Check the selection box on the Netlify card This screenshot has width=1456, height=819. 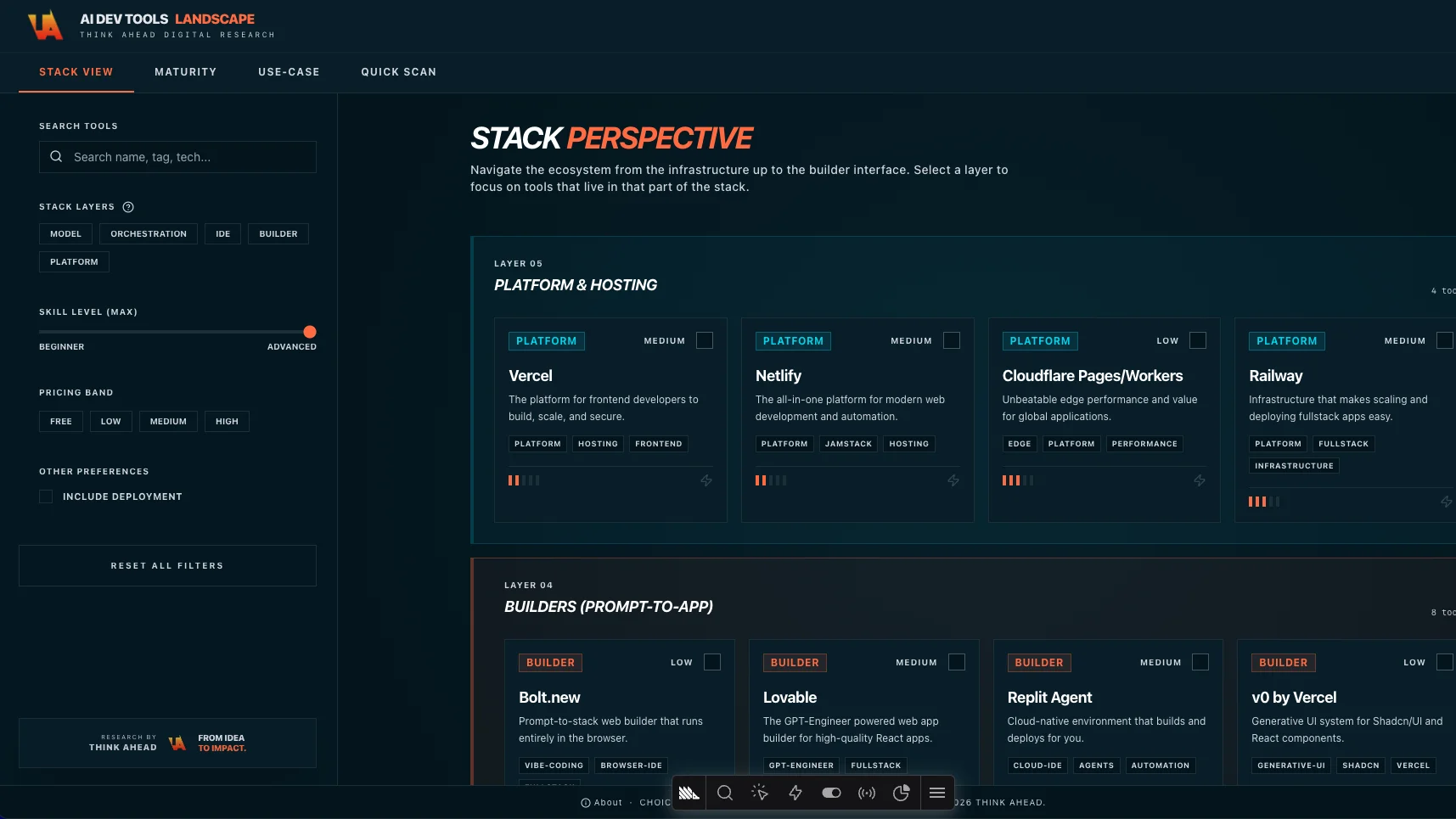951,339
